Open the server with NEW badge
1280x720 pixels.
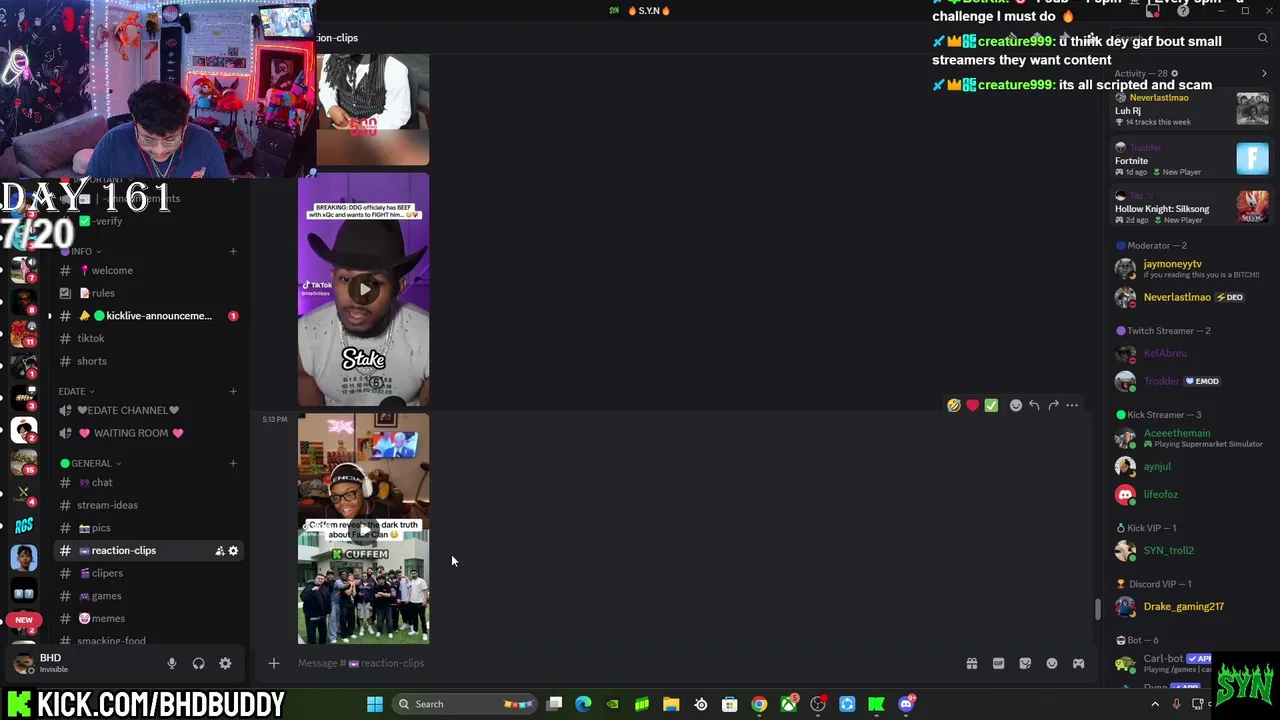click(24, 620)
